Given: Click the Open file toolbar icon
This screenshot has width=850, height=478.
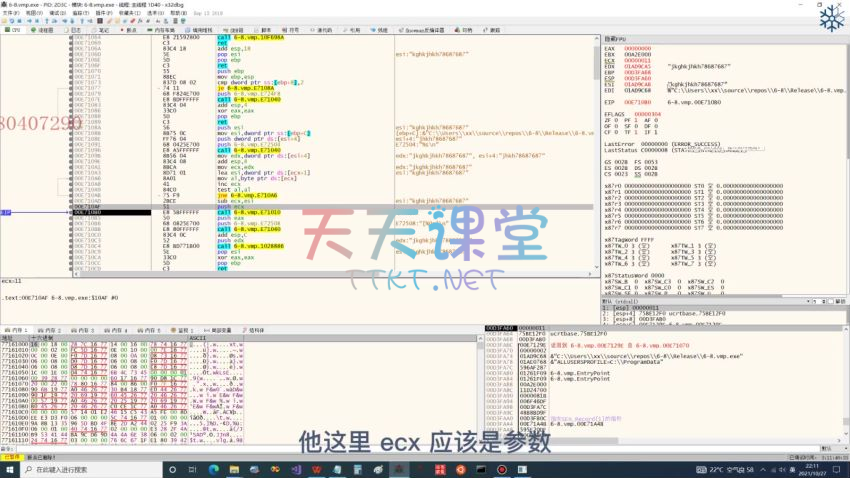Looking at the screenshot, I should pos(5,20).
